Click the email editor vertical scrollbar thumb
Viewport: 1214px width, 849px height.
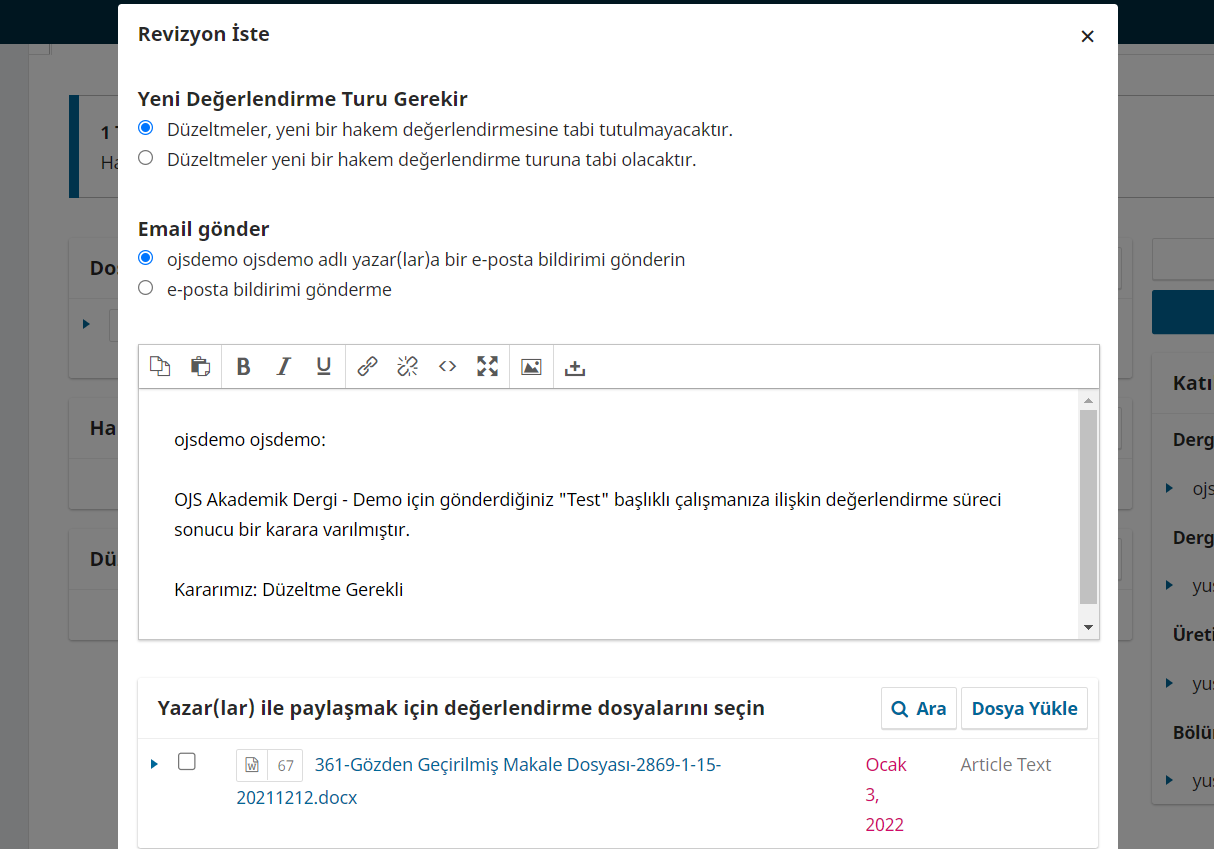[1088, 507]
